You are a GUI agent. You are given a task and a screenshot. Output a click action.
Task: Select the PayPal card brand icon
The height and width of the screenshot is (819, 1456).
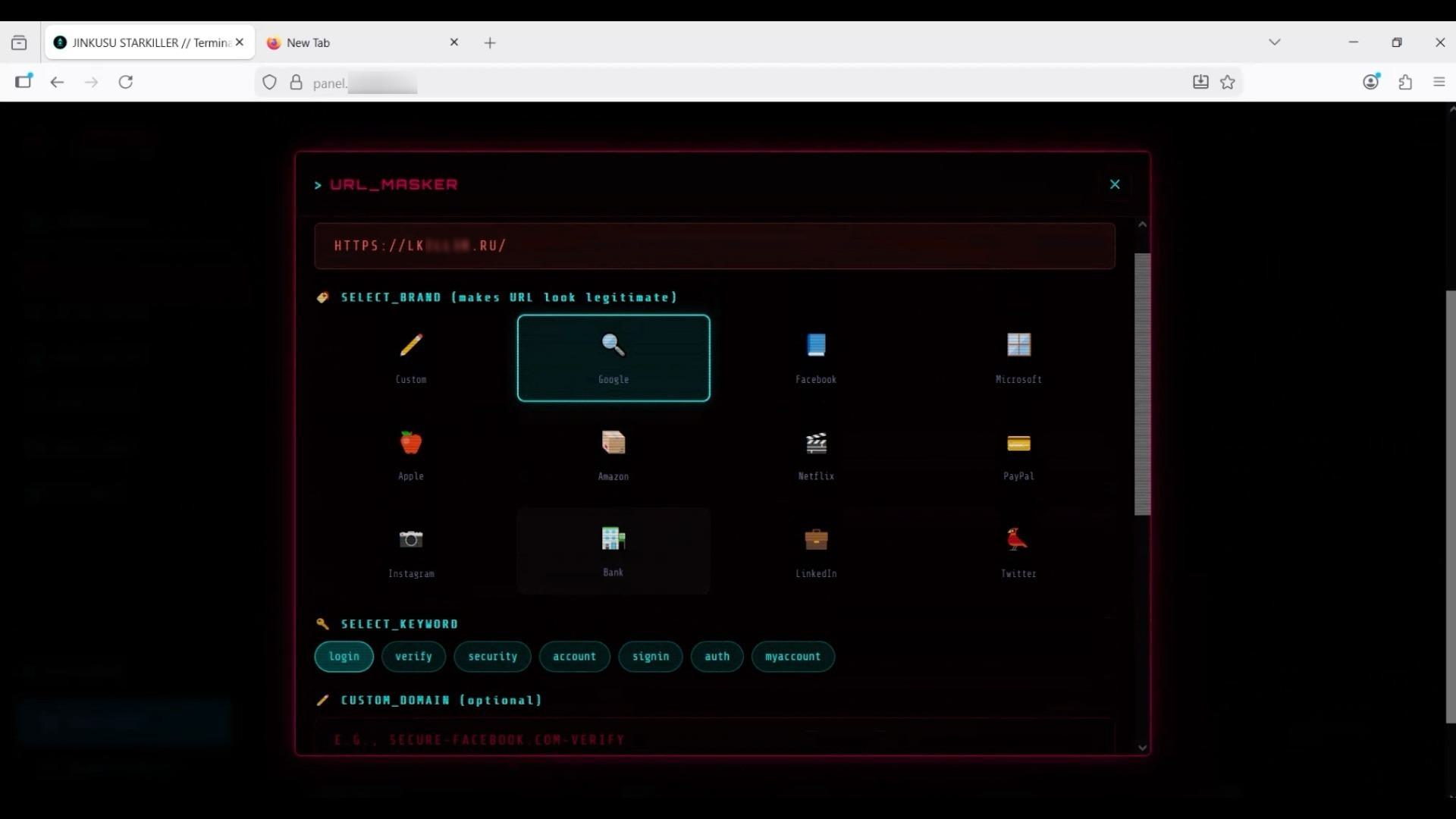1018,443
